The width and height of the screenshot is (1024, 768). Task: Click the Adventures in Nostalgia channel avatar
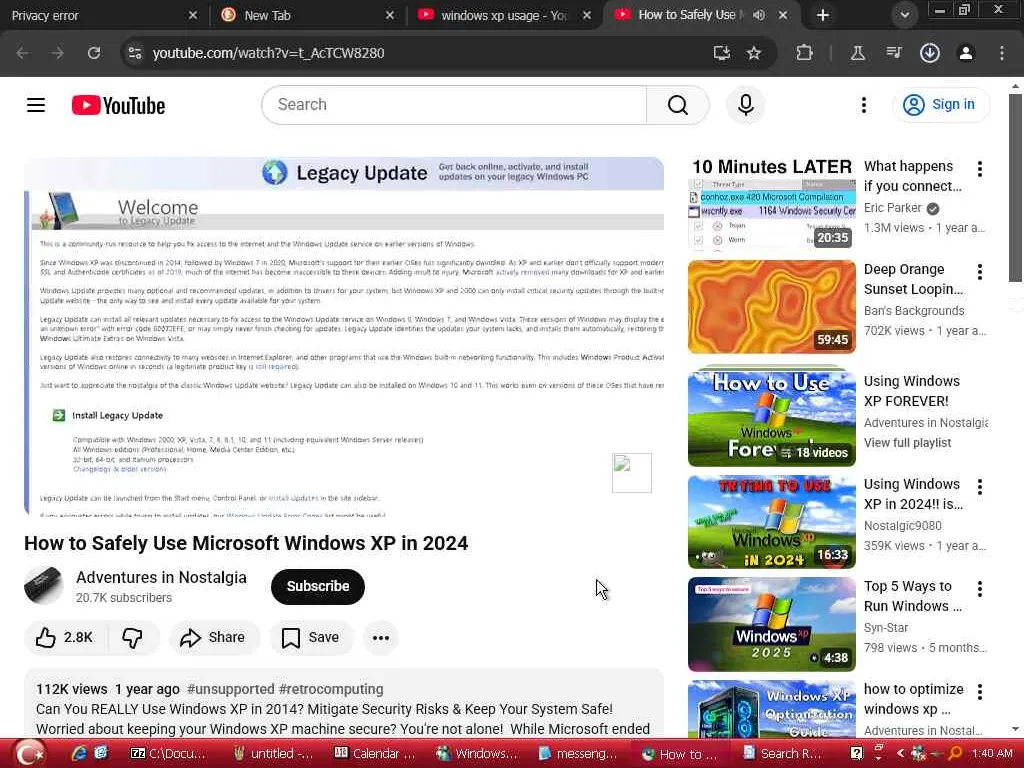(x=44, y=586)
